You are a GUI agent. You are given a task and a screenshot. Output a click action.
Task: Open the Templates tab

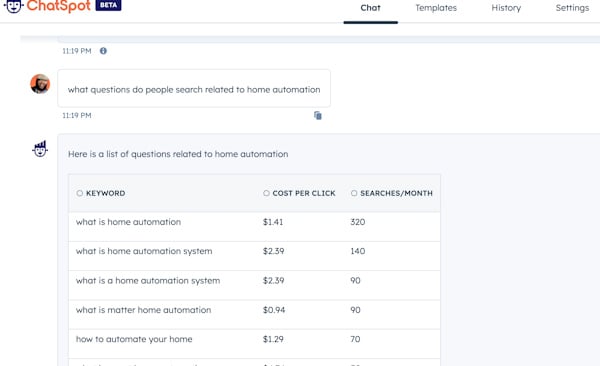(436, 8)
